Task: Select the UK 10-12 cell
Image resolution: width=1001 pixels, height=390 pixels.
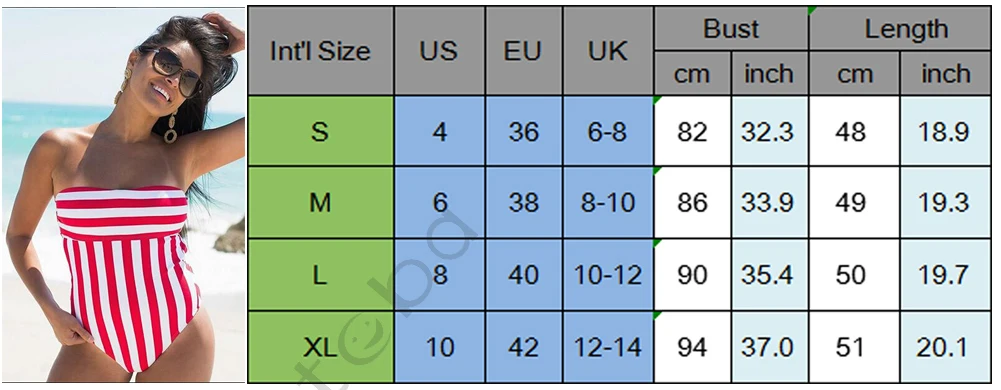Action: point(608,274)
